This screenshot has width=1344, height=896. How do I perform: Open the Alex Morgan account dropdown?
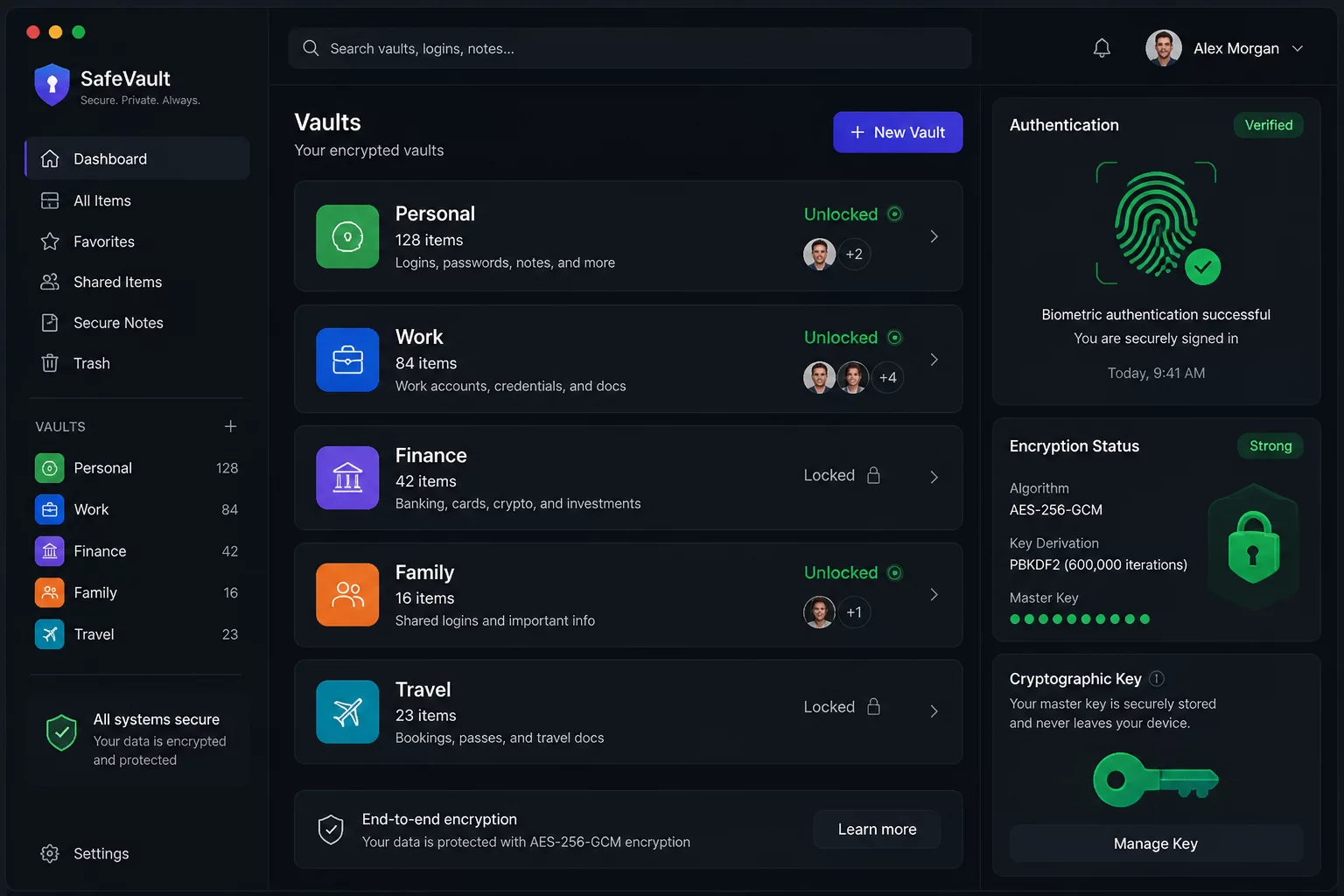pos(1298,48)
